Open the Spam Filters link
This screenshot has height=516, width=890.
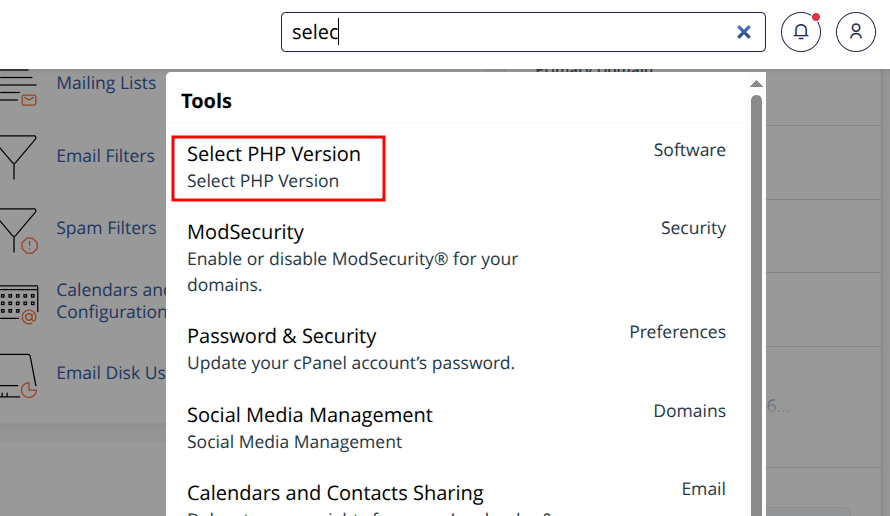pyautogui.click(x=106, y=228)
